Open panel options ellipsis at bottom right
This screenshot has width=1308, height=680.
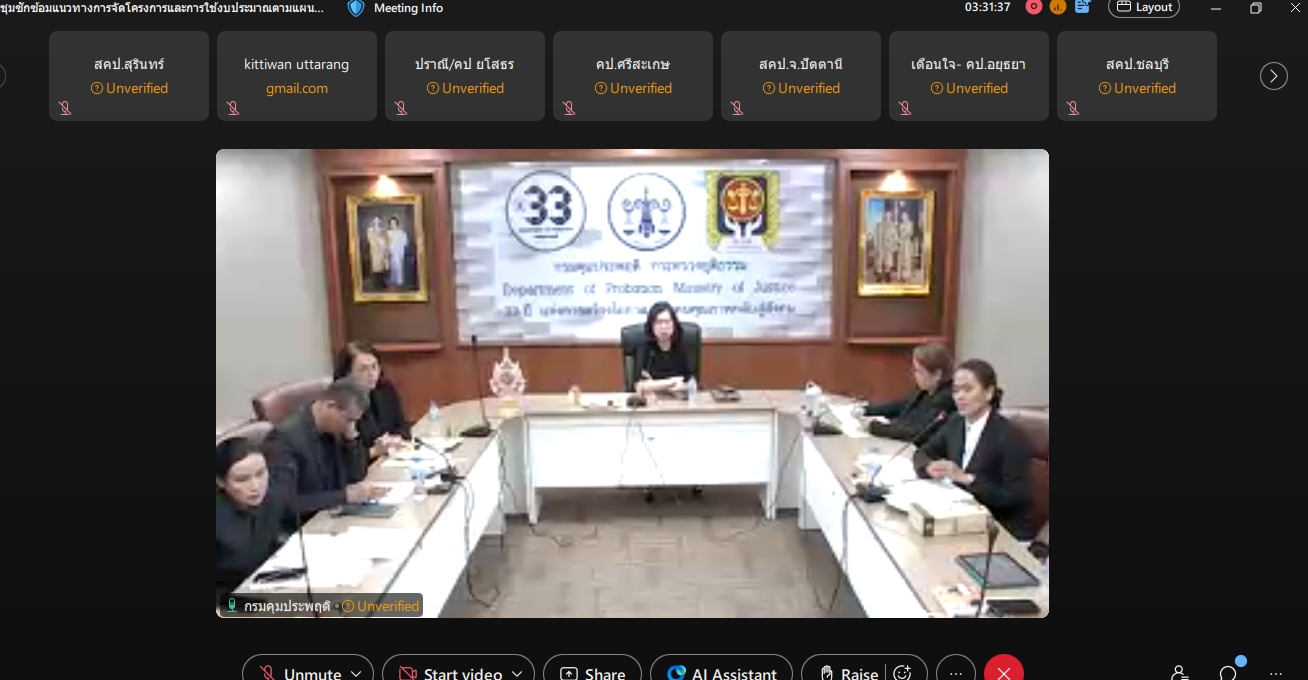click(x=1276, y=673)
